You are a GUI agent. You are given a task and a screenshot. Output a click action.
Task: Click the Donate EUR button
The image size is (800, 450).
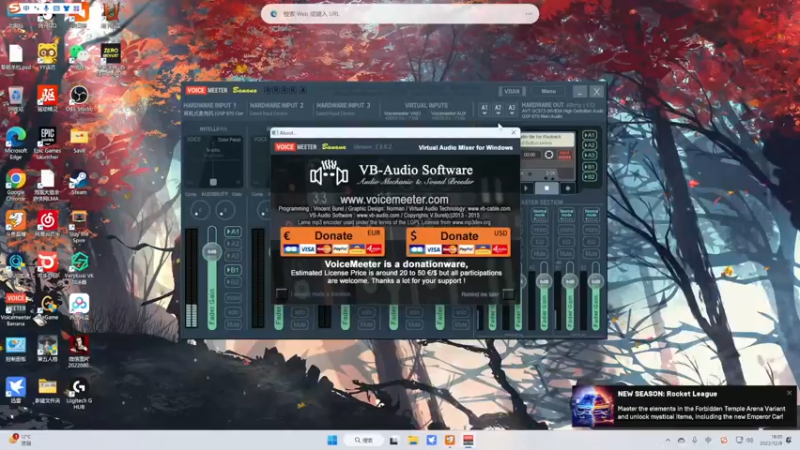click(x=333, y=242)
